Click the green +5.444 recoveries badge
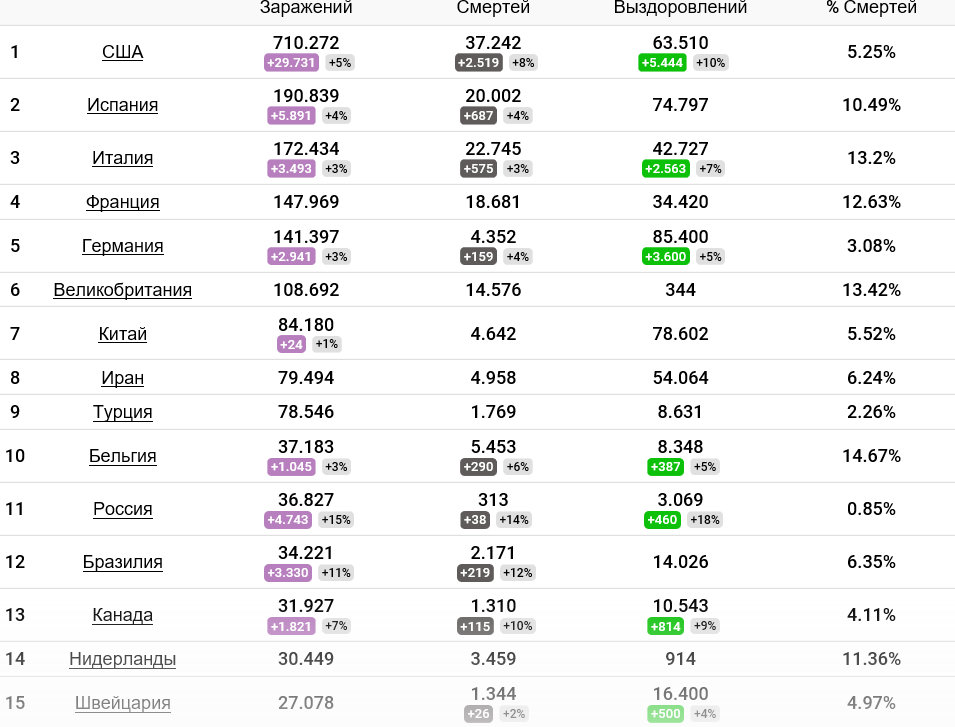Image resolution: width=955 pixels, height=727 pixels. [662, 63]
